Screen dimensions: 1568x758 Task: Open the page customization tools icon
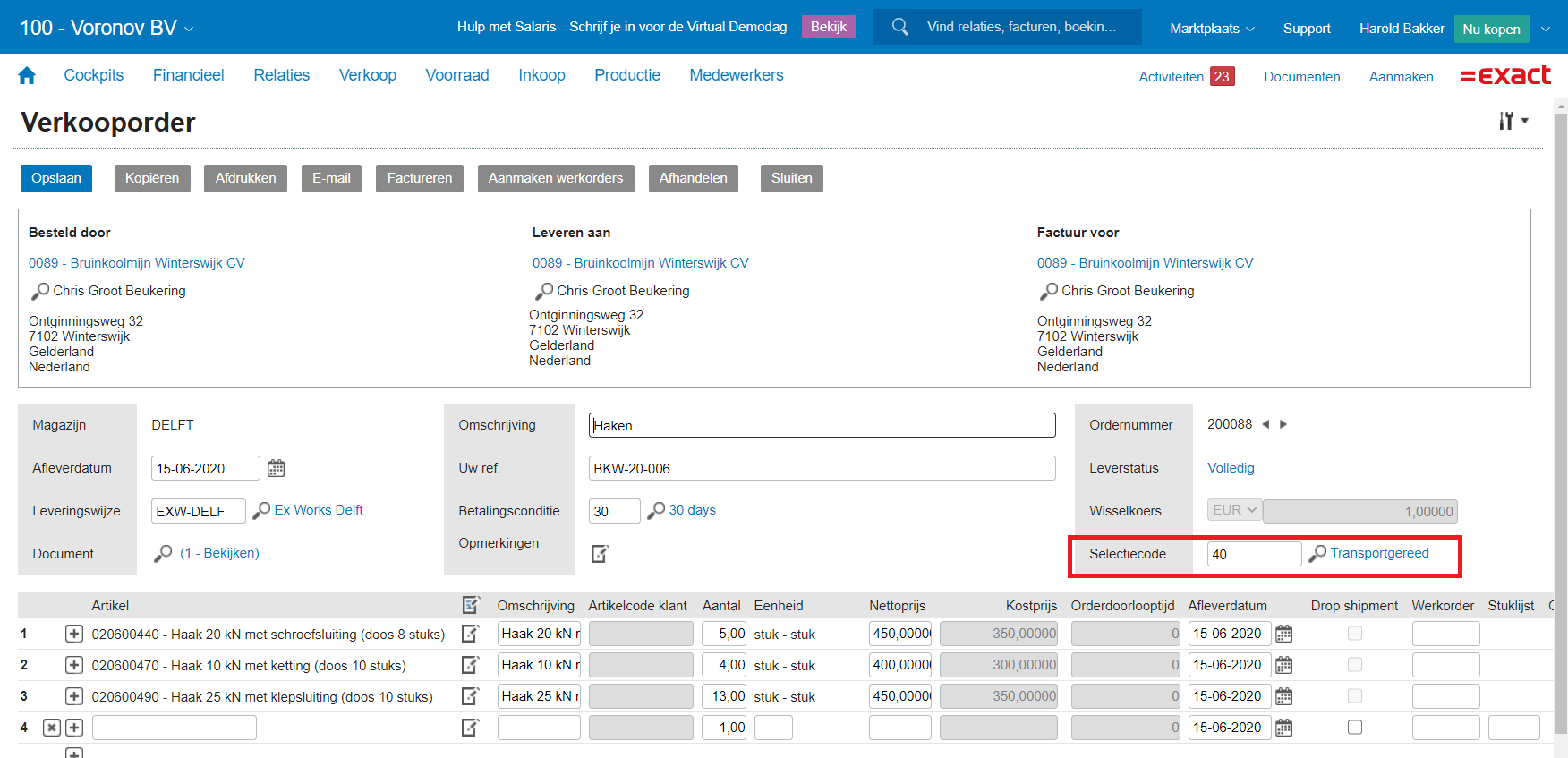click(1513, 121)
